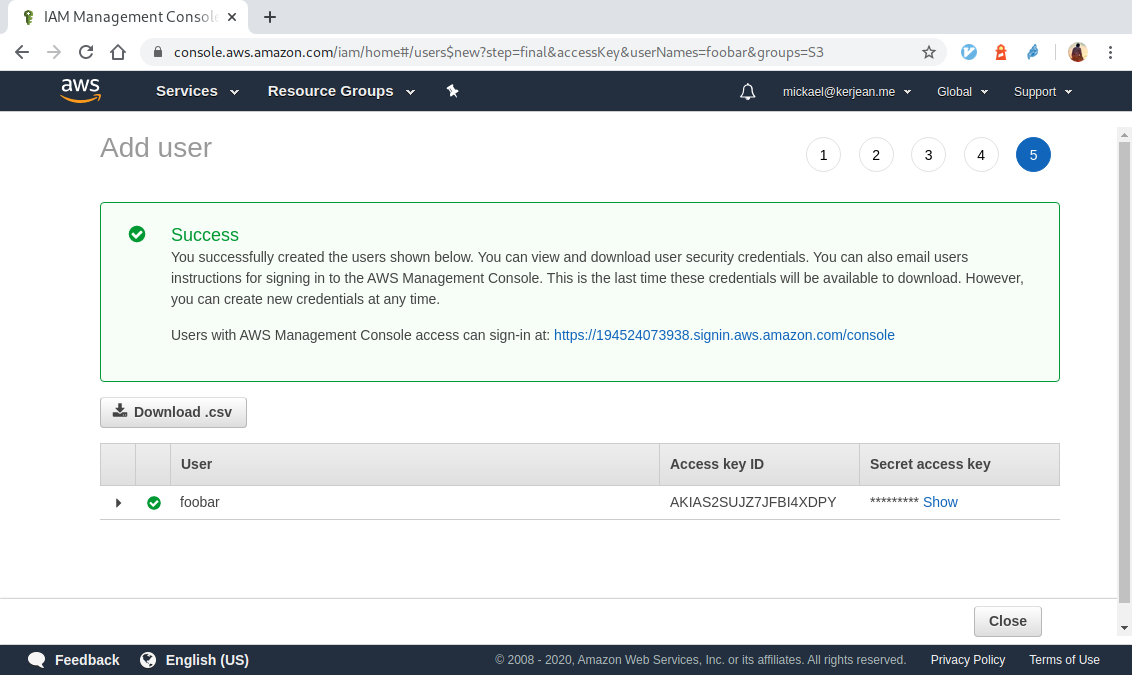The image size is (1132, 675).
Task: Expand the foobar user row
Action: coord(118,502)
